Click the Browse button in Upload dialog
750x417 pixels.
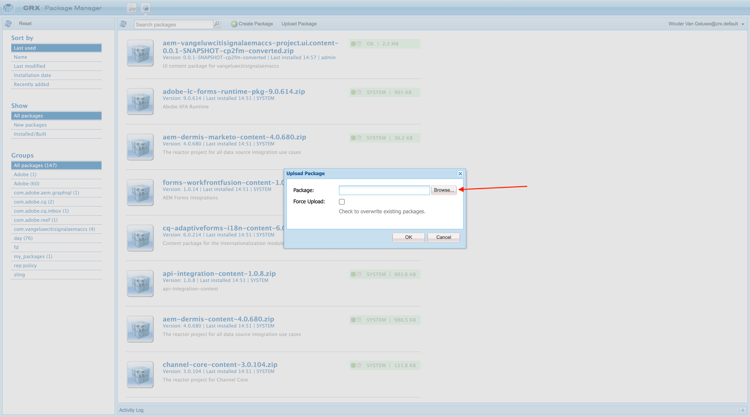(444, 190)
